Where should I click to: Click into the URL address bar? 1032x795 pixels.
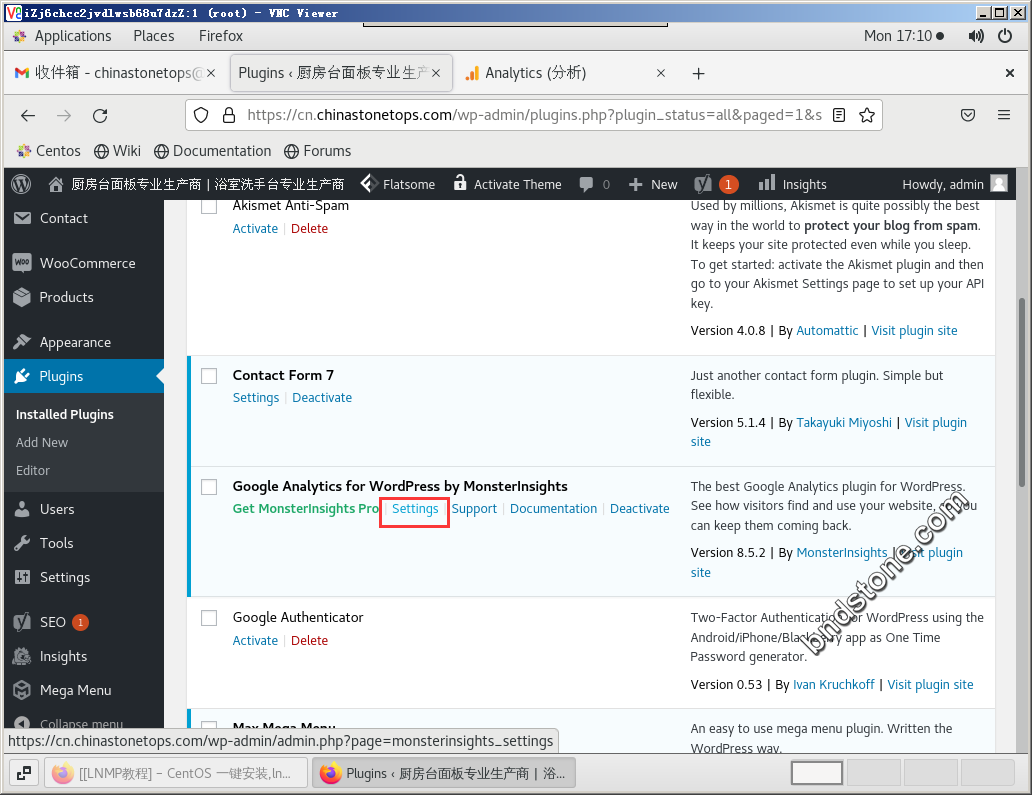(533, 115)
